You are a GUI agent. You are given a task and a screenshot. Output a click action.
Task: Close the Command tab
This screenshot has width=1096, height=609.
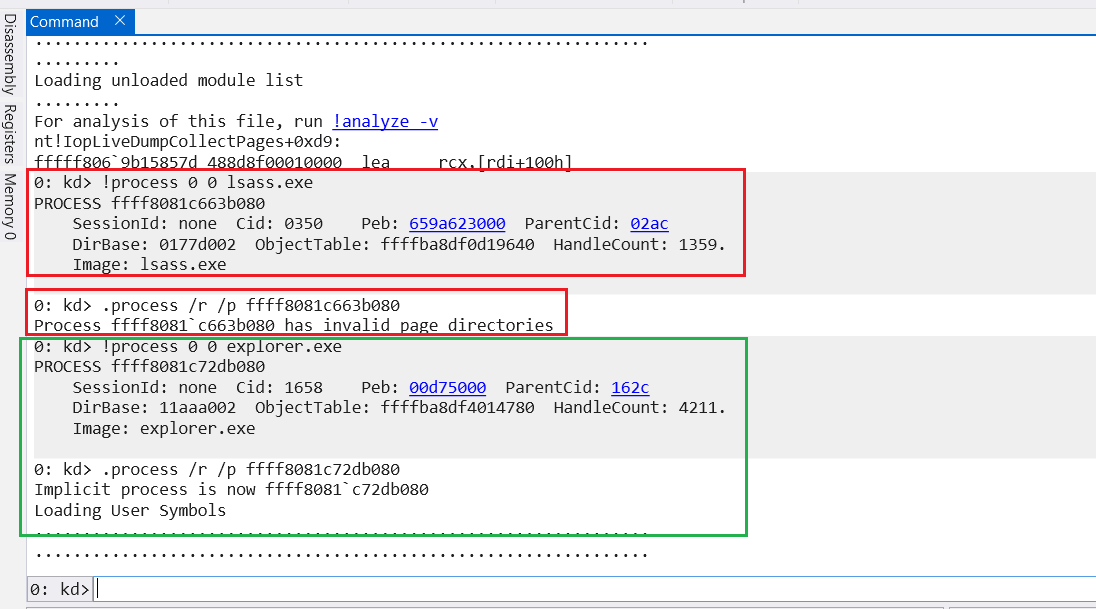tap(120, 21)
